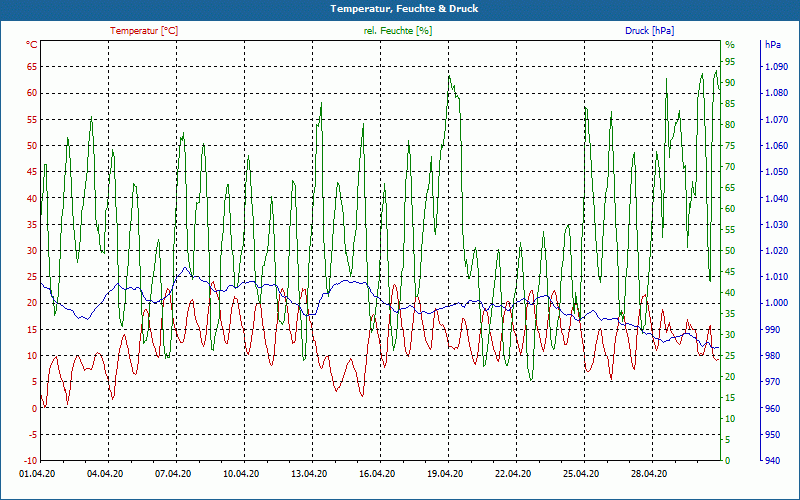
Task: Click the humidity axis value 60
Action: [x=730, y=209]
